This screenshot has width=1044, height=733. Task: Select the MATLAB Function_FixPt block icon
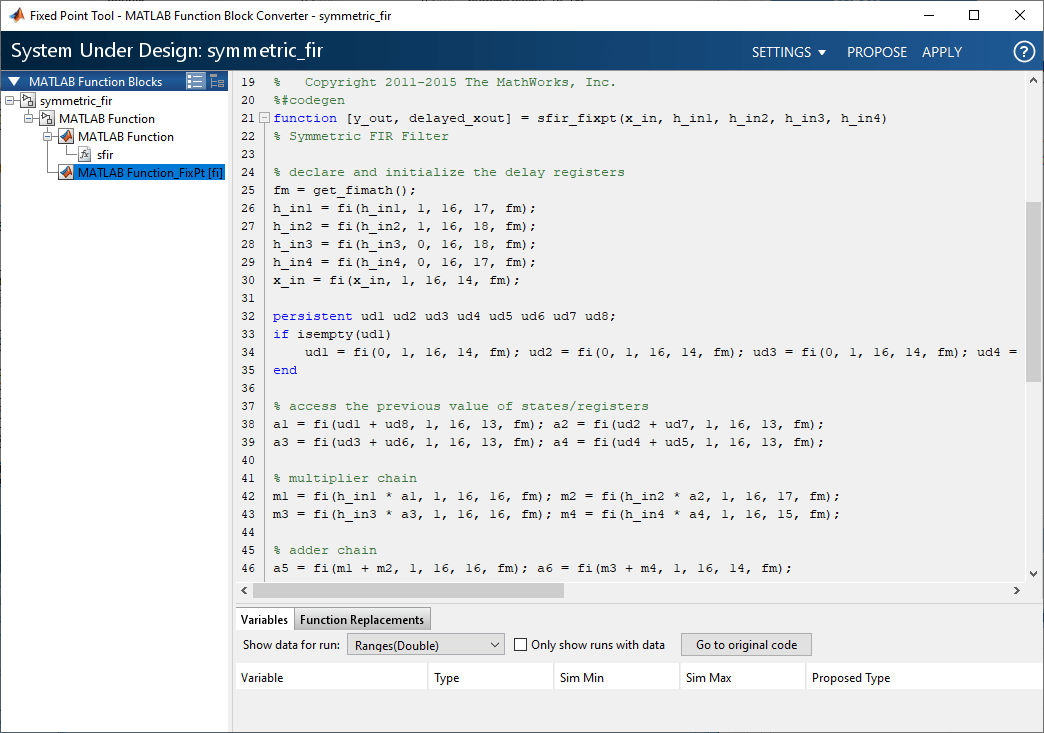(66, 173)
